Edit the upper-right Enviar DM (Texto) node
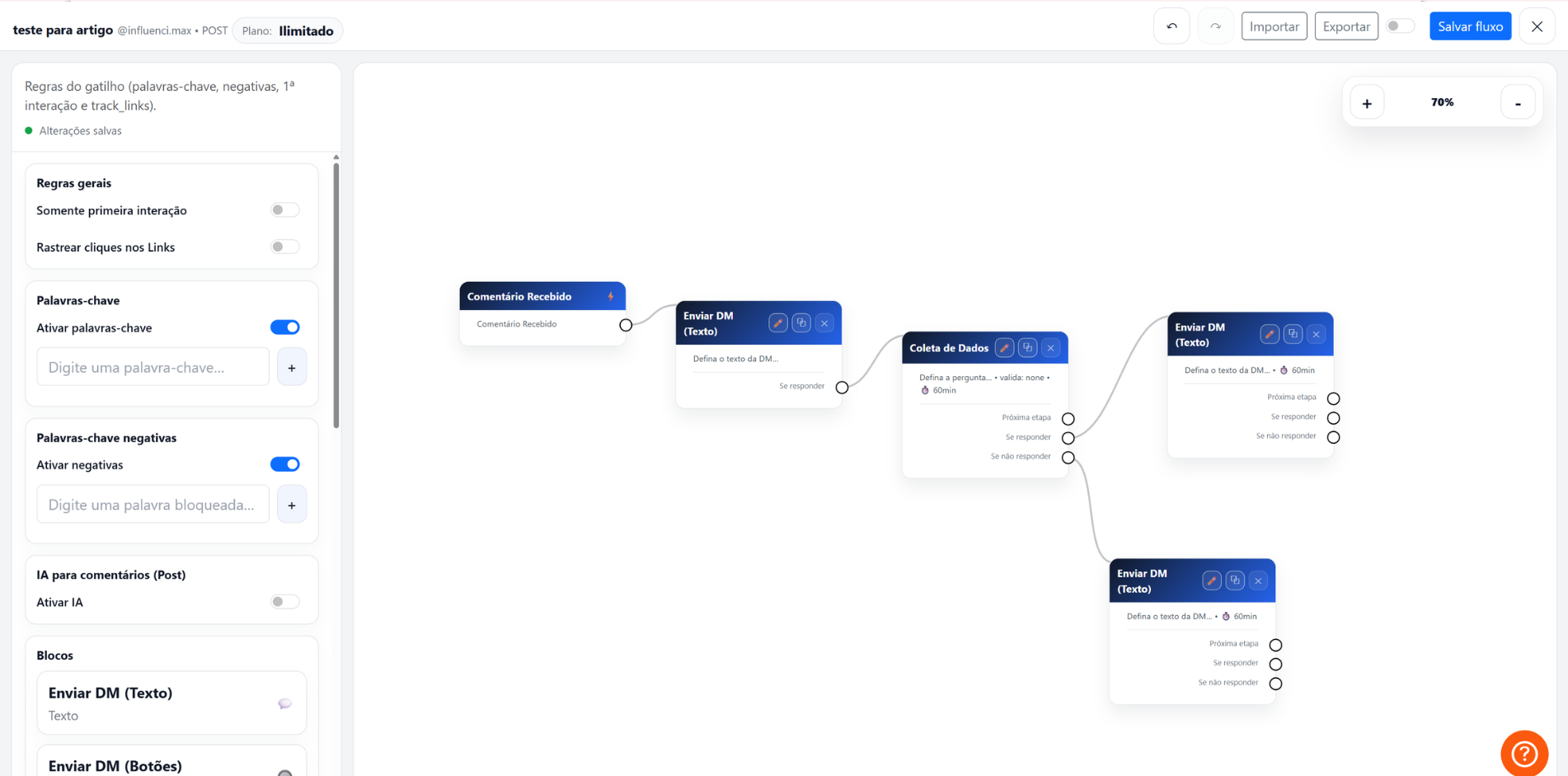 [1270, 334]
